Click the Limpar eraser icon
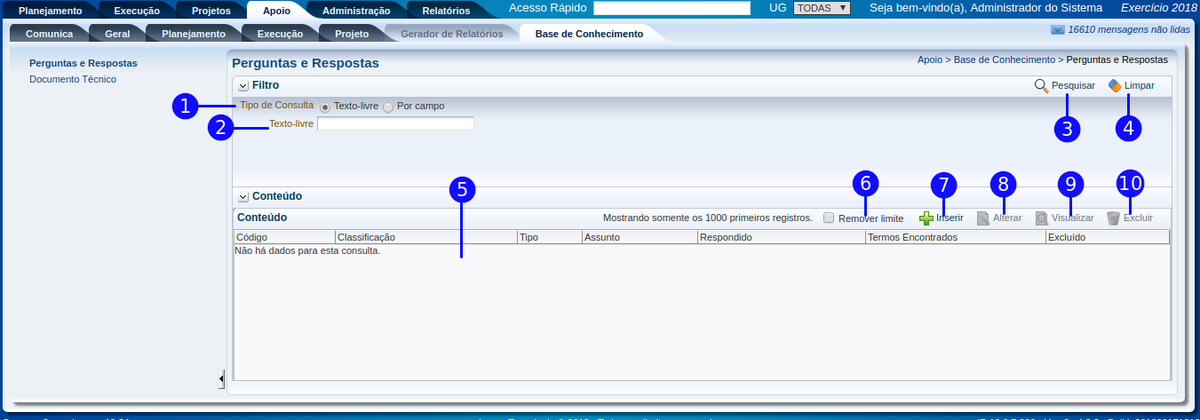The height and width of the screenshot is (420, 1200). 1114,86
